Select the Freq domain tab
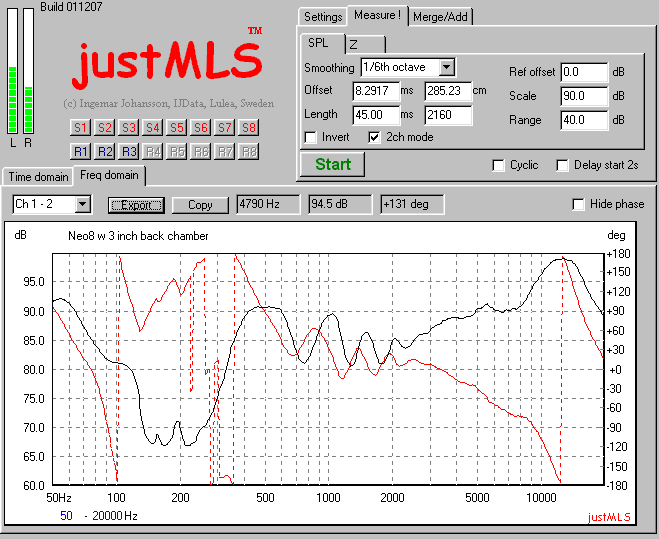 (x=109, y=175)
